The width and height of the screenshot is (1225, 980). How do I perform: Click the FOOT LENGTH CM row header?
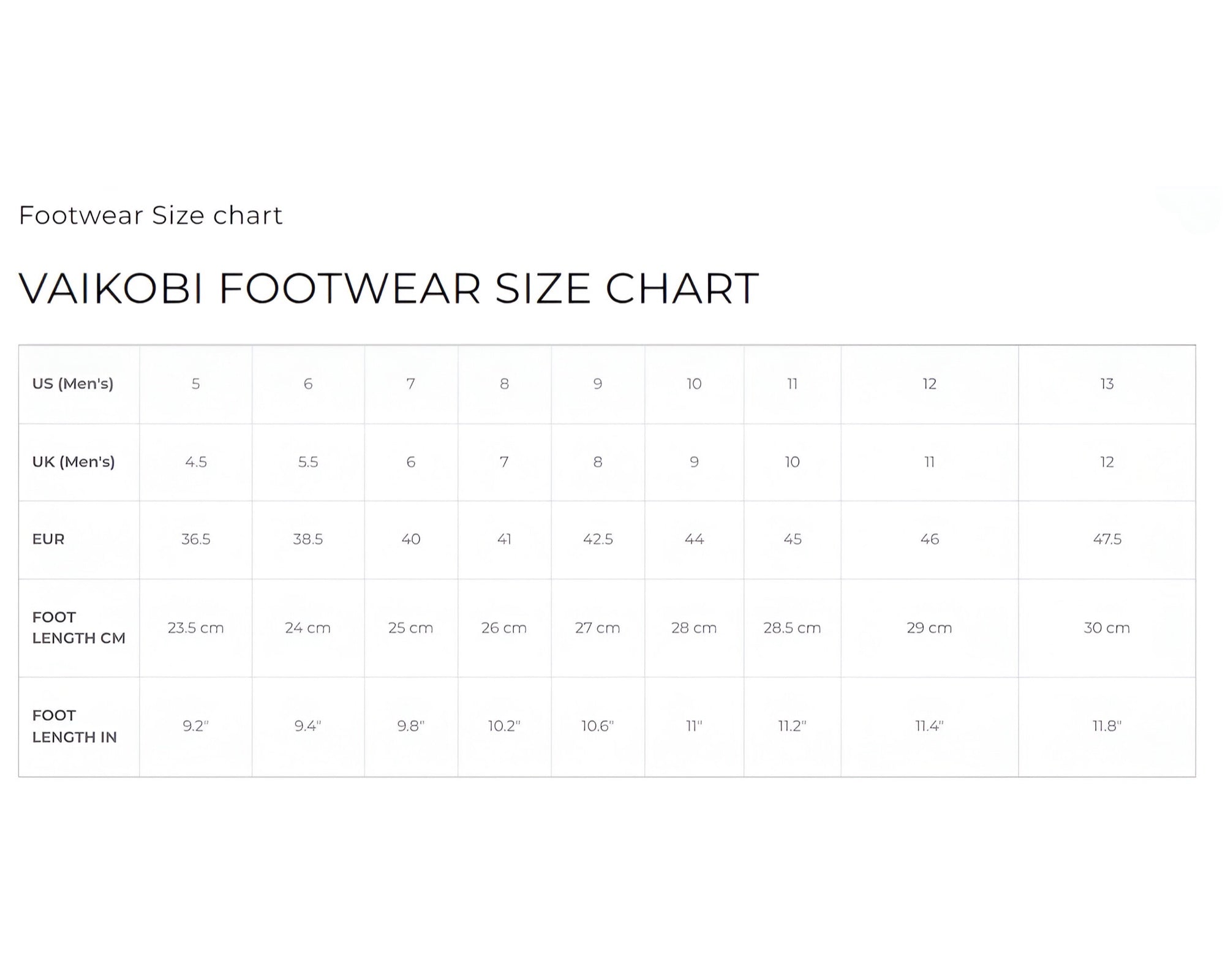pyautogui.click(x=78, y=627)
